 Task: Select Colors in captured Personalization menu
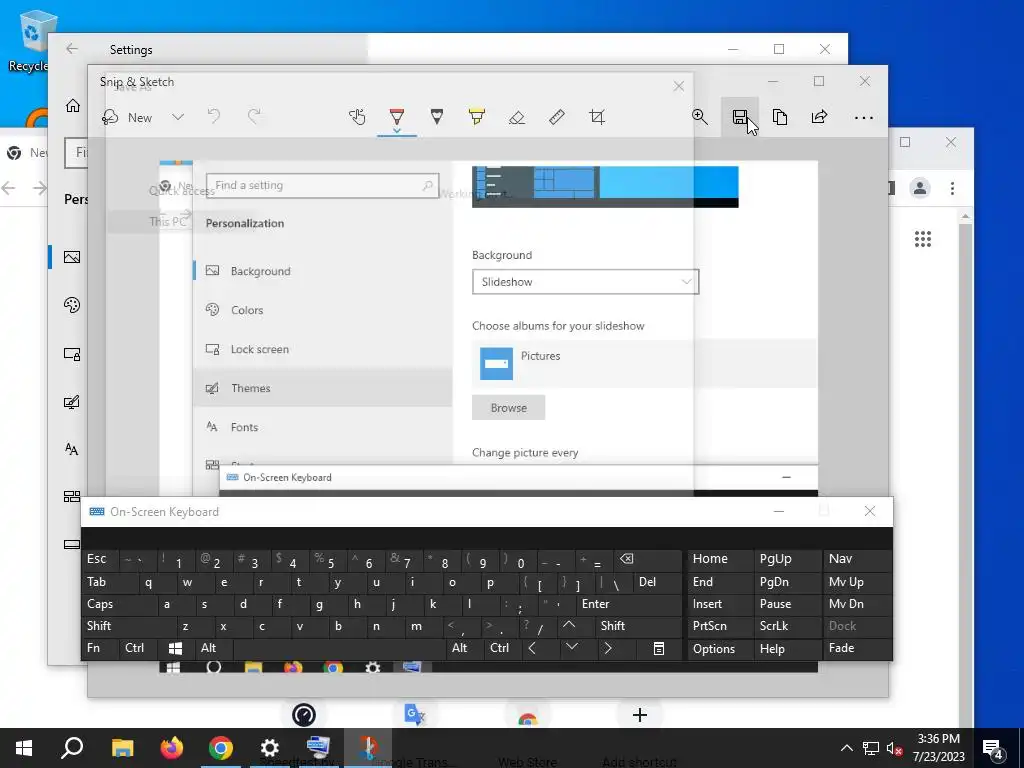point(323,310)
